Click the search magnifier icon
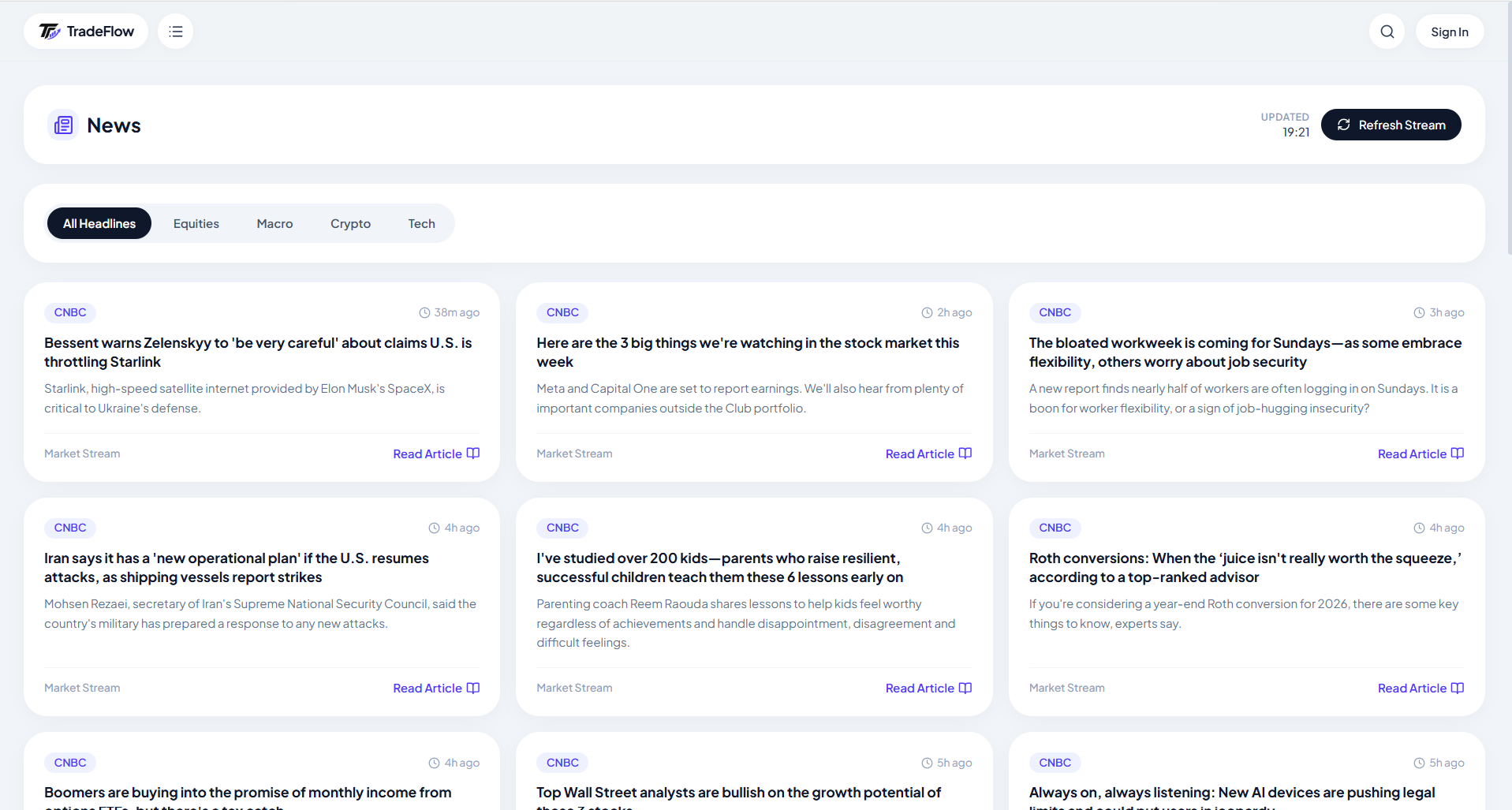Screen dimensions: 1512x810 tap(1387, 32)
